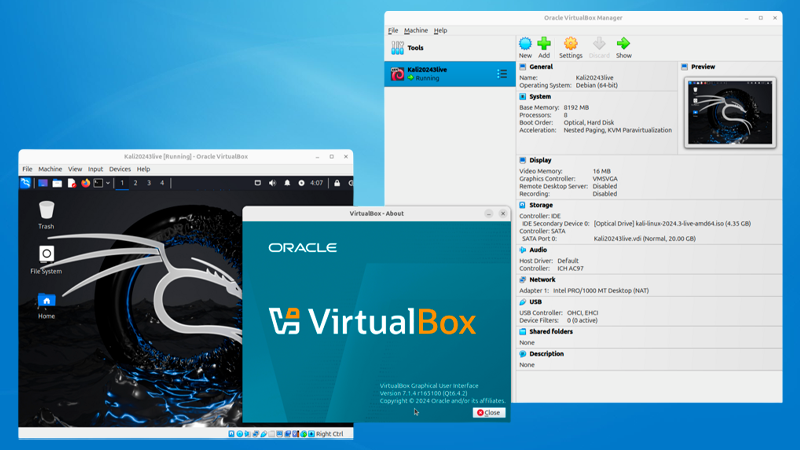Open Help menu in Kali VM window
The image size is (800, 450).
pos(143,169)
